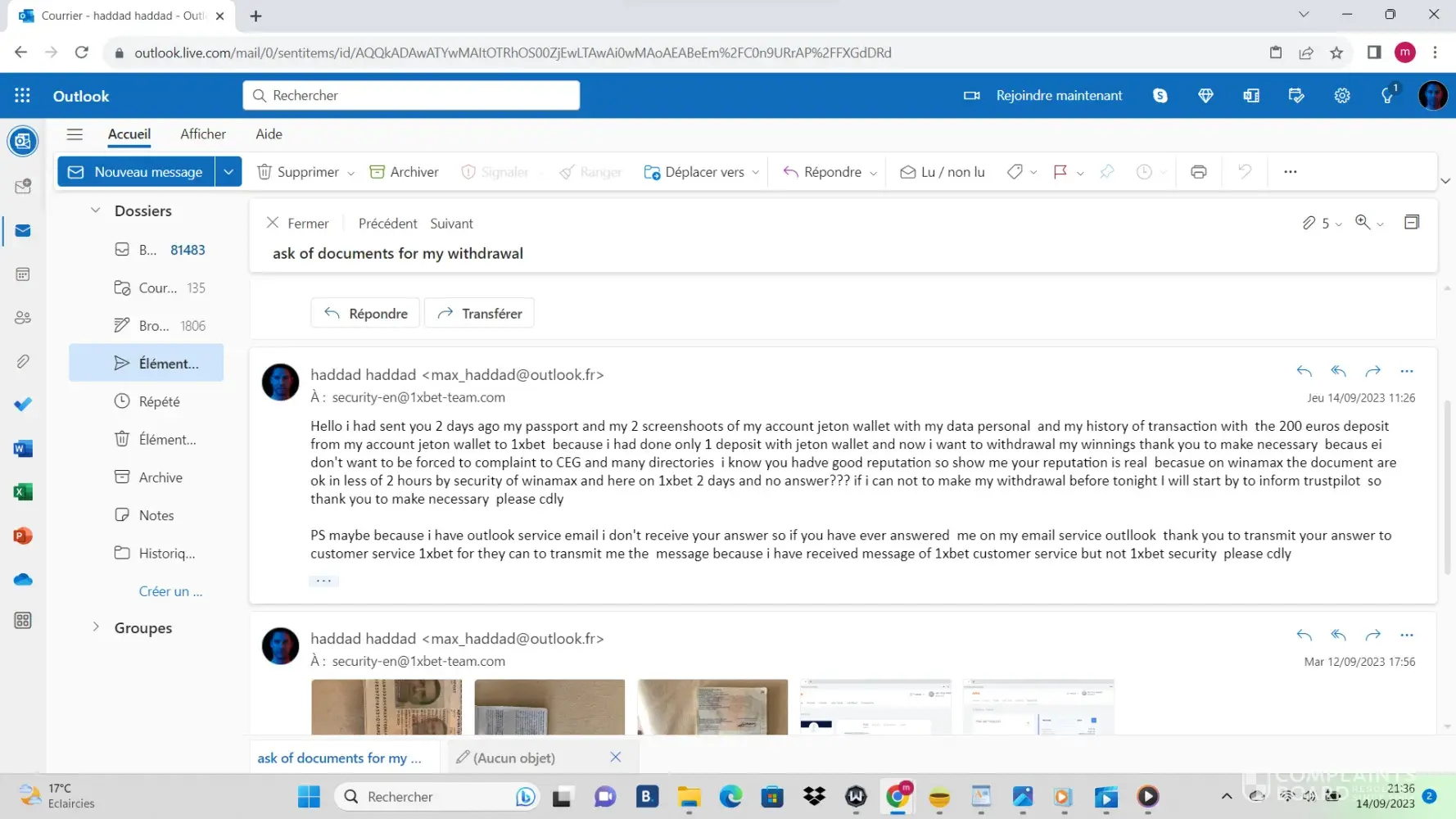Print the email using printer icon
1456x819 pixels.
click(x=1198, y=172)
